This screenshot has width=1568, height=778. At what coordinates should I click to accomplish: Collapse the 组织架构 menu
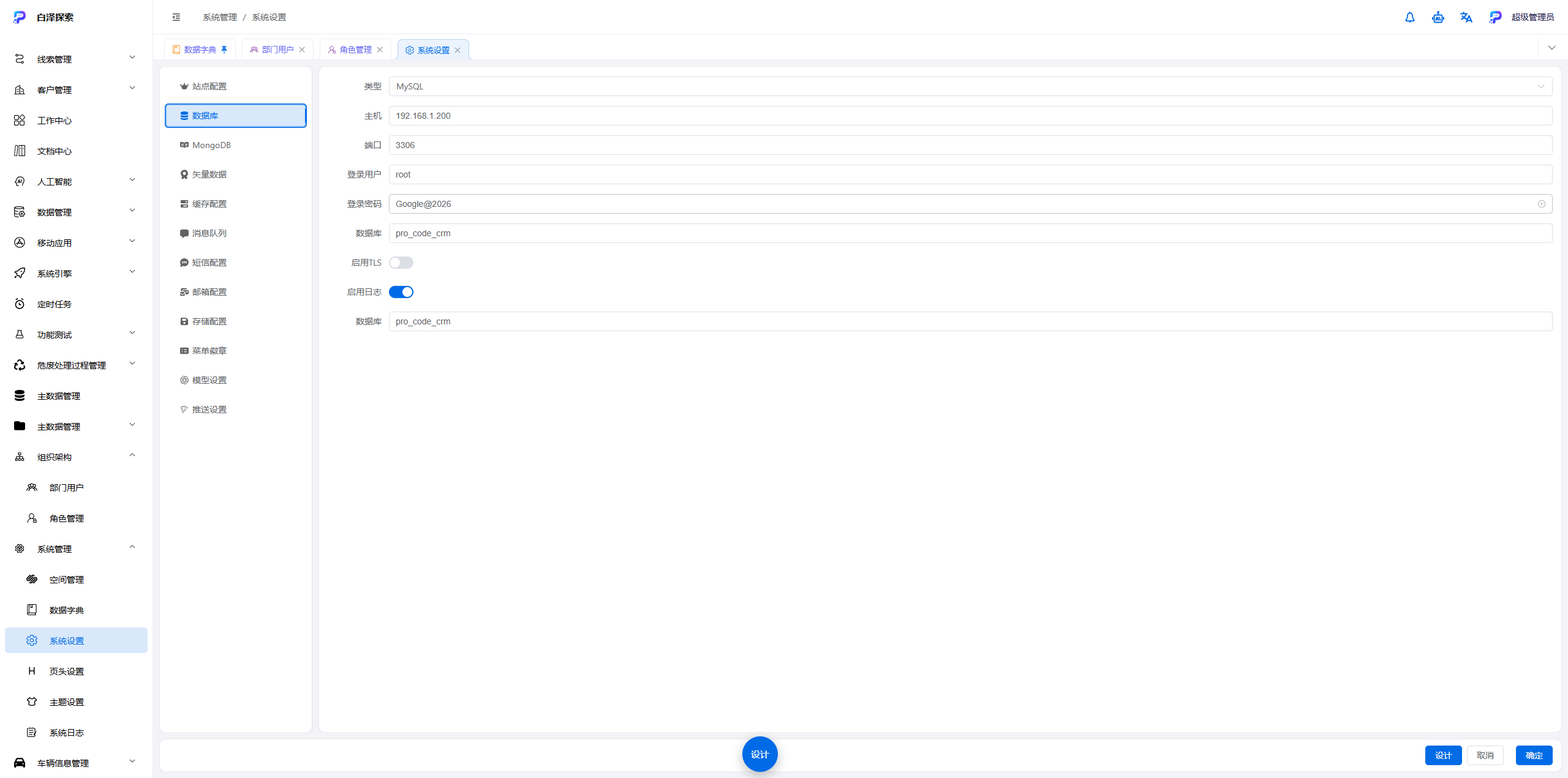[x=76, y=457]
